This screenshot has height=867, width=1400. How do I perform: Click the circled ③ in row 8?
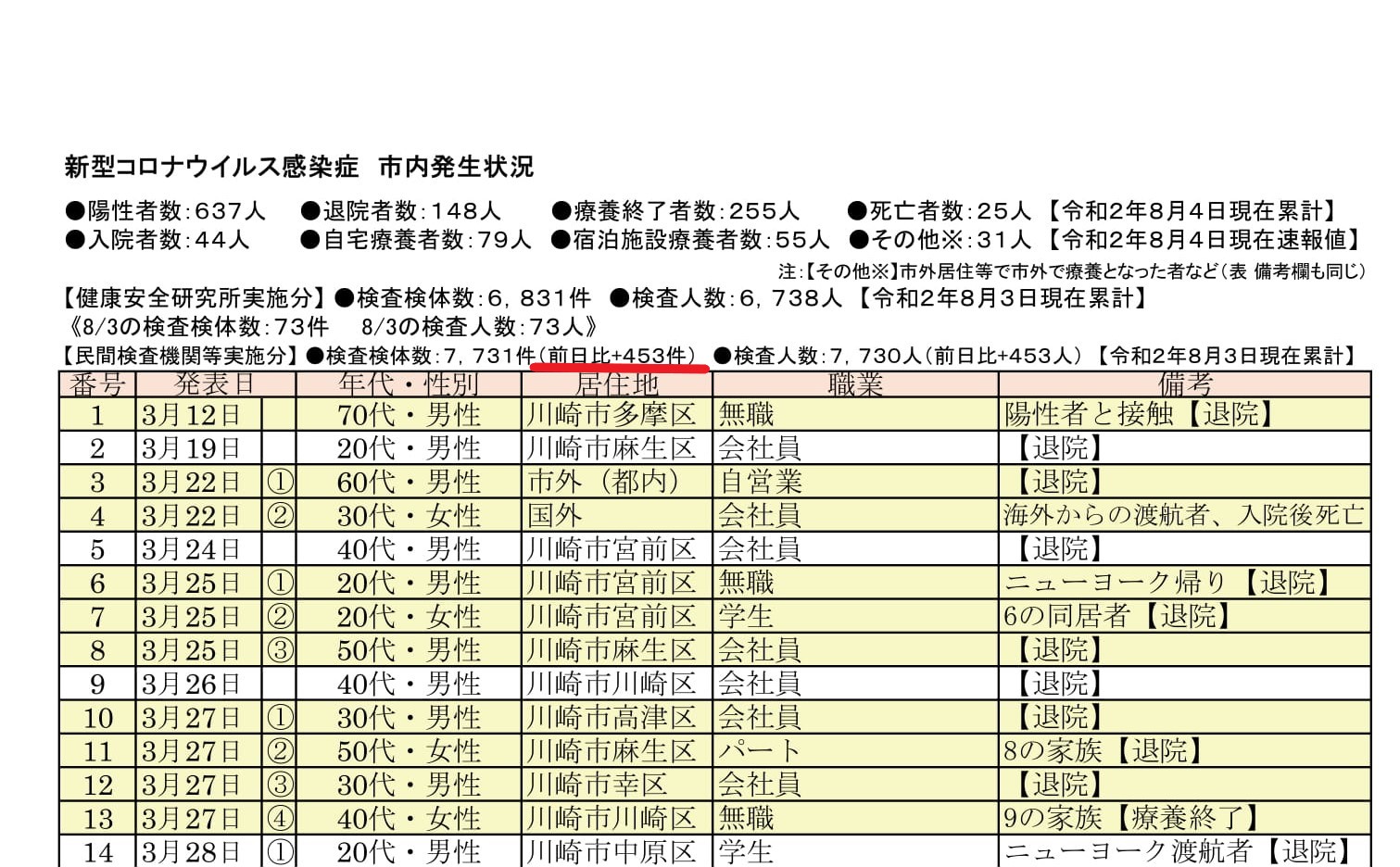click(280, 650)
